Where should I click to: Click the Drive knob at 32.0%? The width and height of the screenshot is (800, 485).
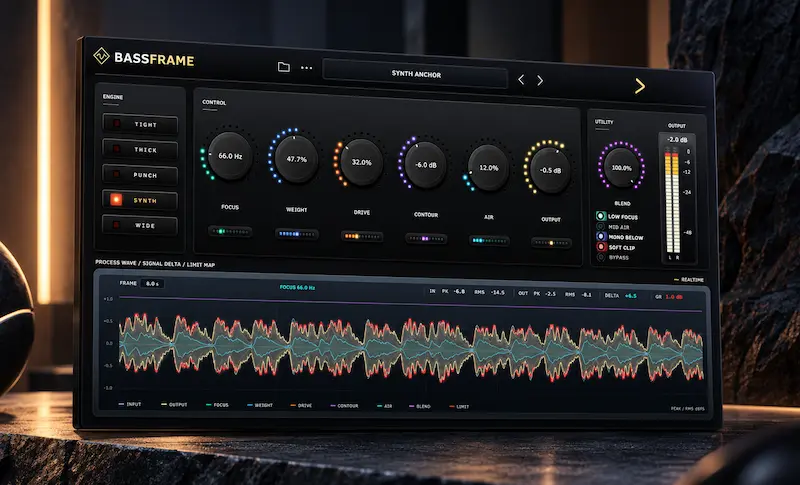pos(361,162)
